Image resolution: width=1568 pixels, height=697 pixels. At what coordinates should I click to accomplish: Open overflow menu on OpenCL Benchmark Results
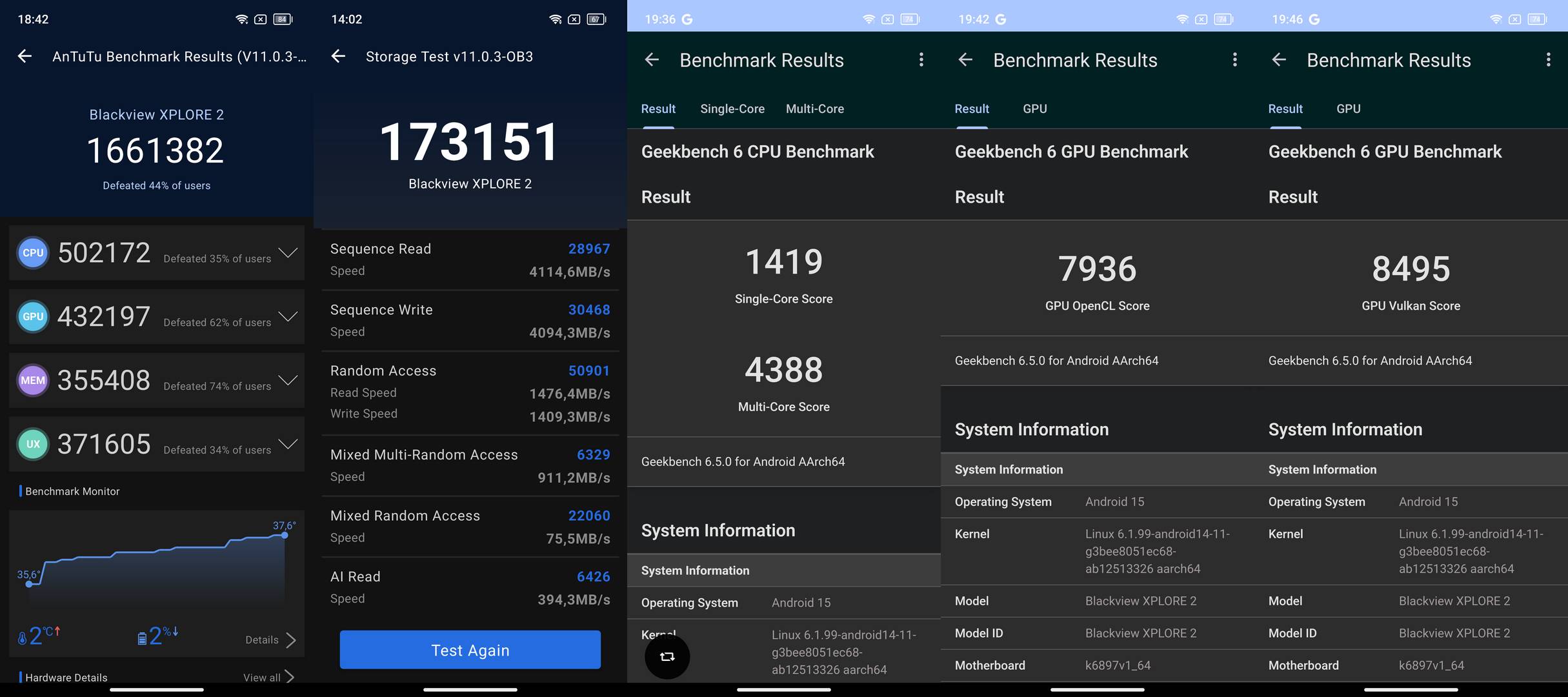click(1234, 60)
